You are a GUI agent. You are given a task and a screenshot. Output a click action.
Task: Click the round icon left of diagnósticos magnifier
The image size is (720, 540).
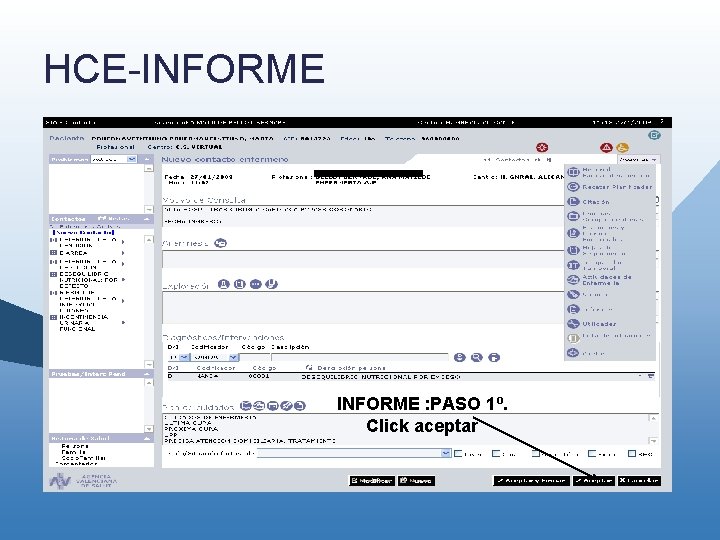460,357
